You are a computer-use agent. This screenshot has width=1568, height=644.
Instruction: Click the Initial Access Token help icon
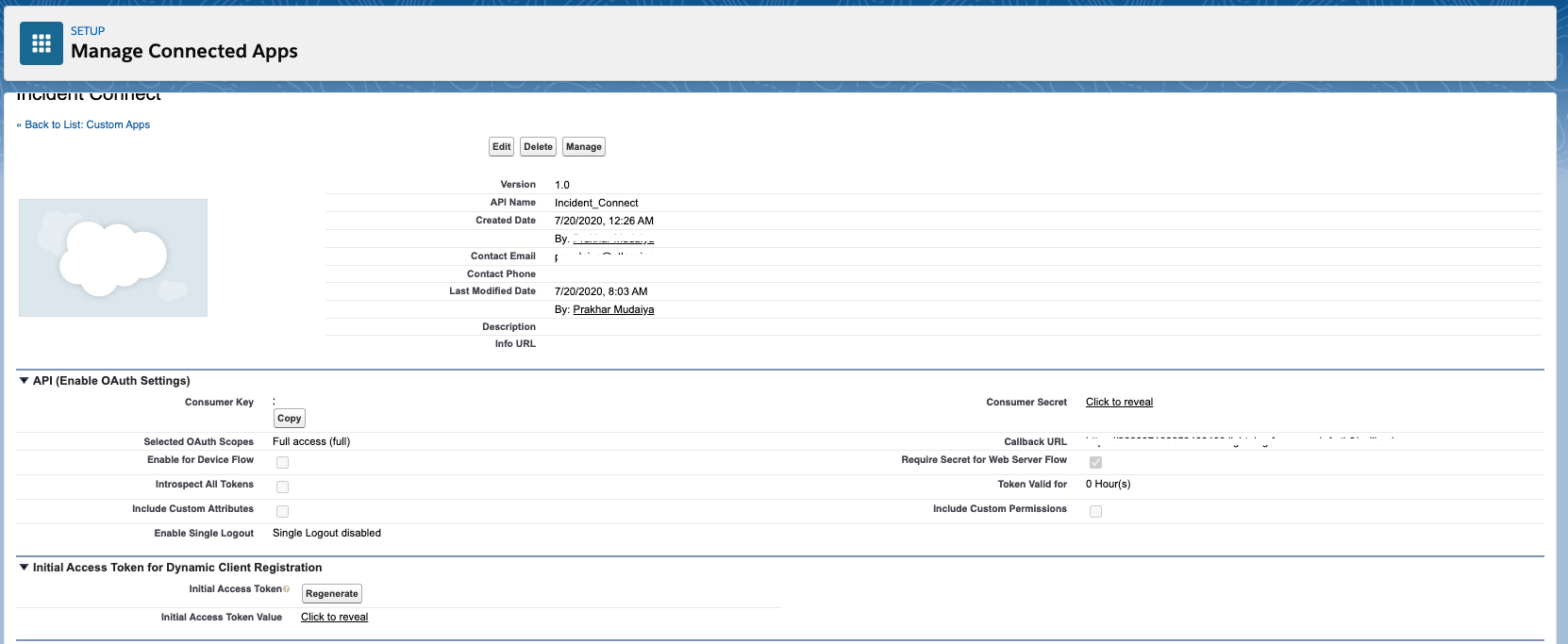pos(287,589)
